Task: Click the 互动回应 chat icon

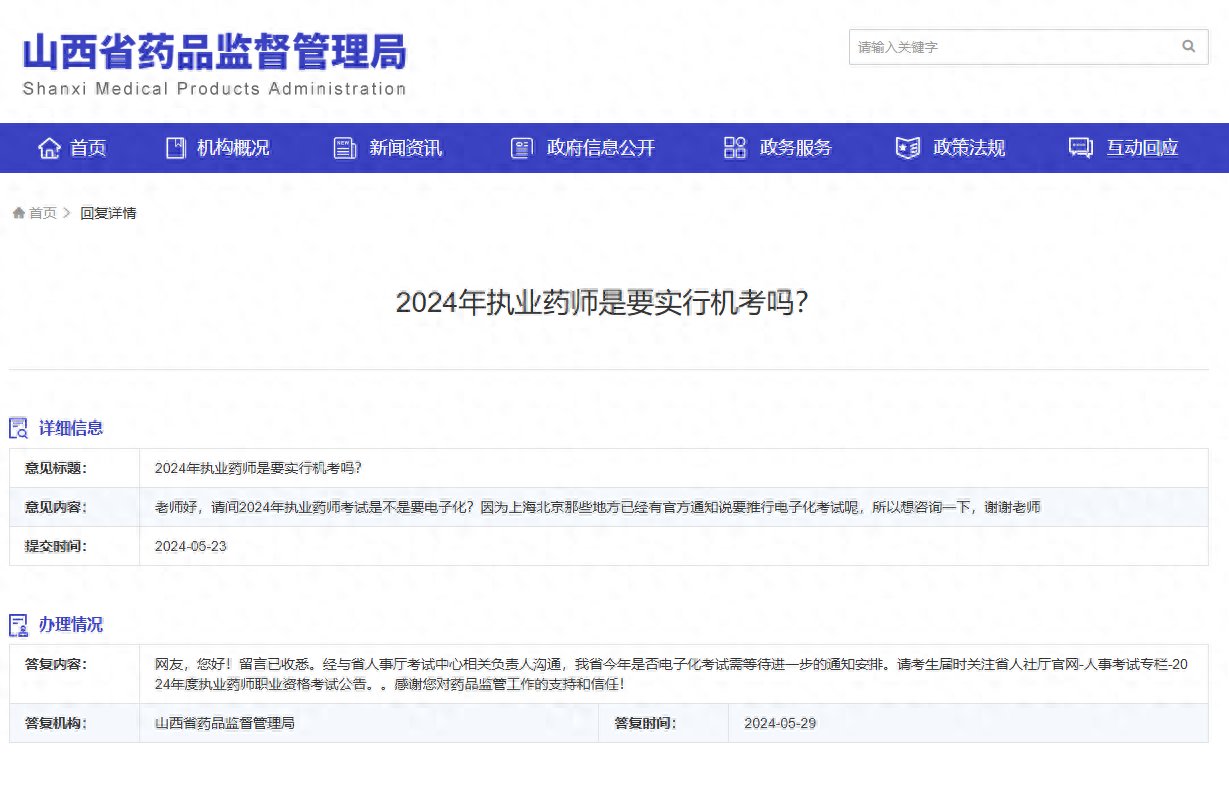Action: (1081, 148)
